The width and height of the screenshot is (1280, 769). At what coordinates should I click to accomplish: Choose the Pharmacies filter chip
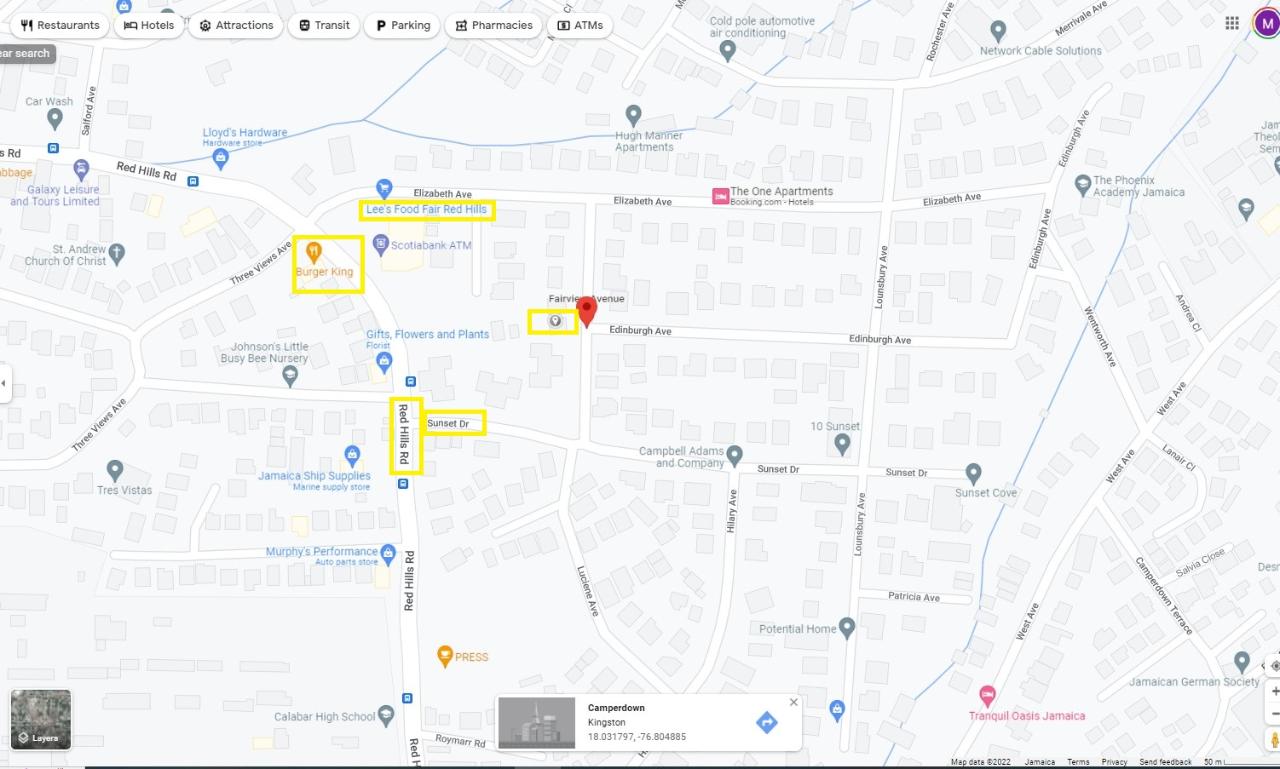tap(494, 25)
